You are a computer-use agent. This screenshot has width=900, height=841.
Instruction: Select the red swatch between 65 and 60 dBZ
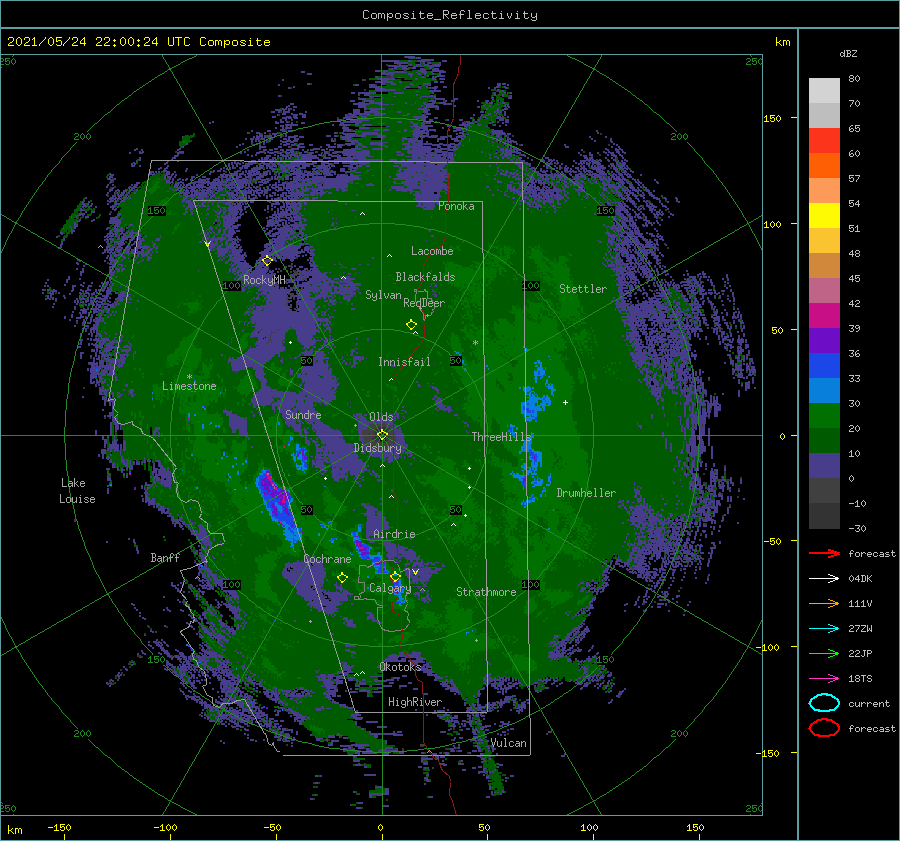coord(824,140)
